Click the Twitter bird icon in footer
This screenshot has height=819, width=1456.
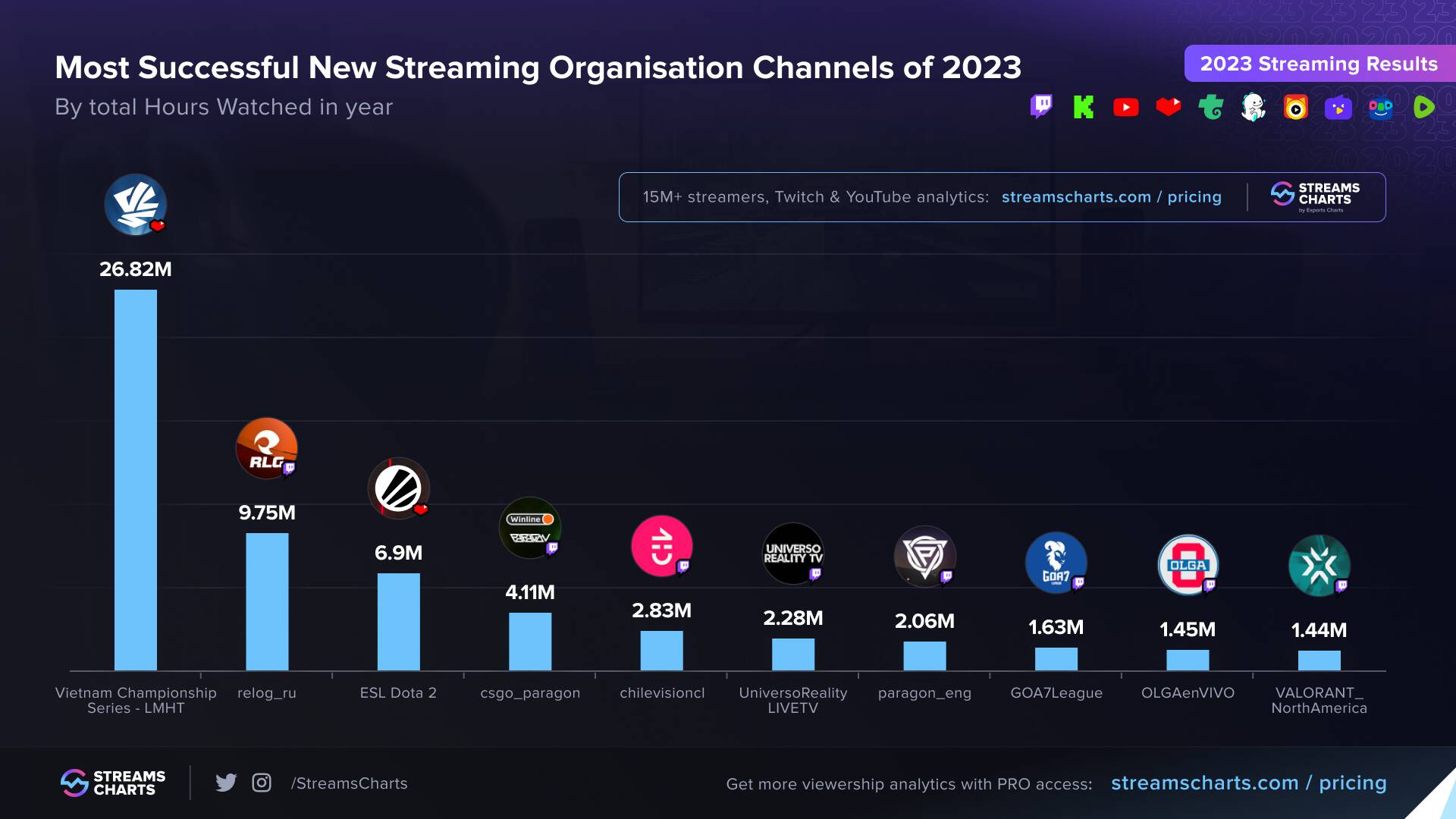(x=226, y=783)
